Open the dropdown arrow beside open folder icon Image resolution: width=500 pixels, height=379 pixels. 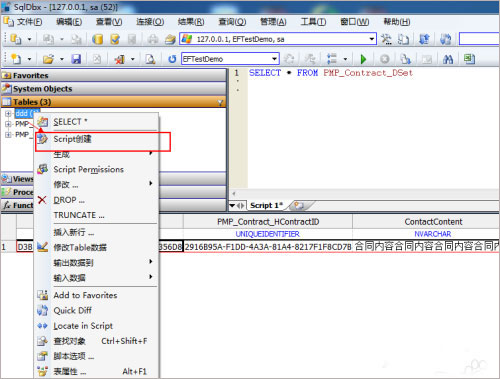tap(62, 59)
